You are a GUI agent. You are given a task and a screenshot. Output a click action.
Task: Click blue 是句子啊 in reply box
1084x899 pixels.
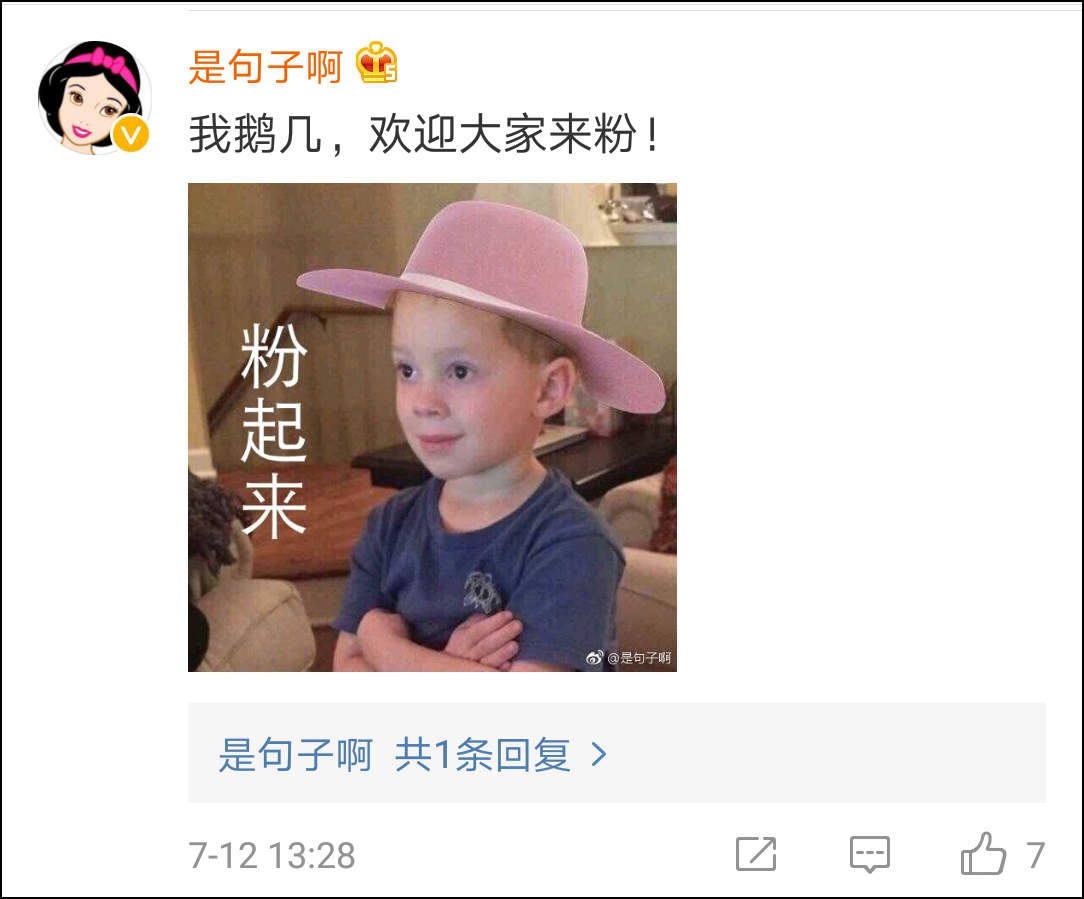[x=295, y=754]
